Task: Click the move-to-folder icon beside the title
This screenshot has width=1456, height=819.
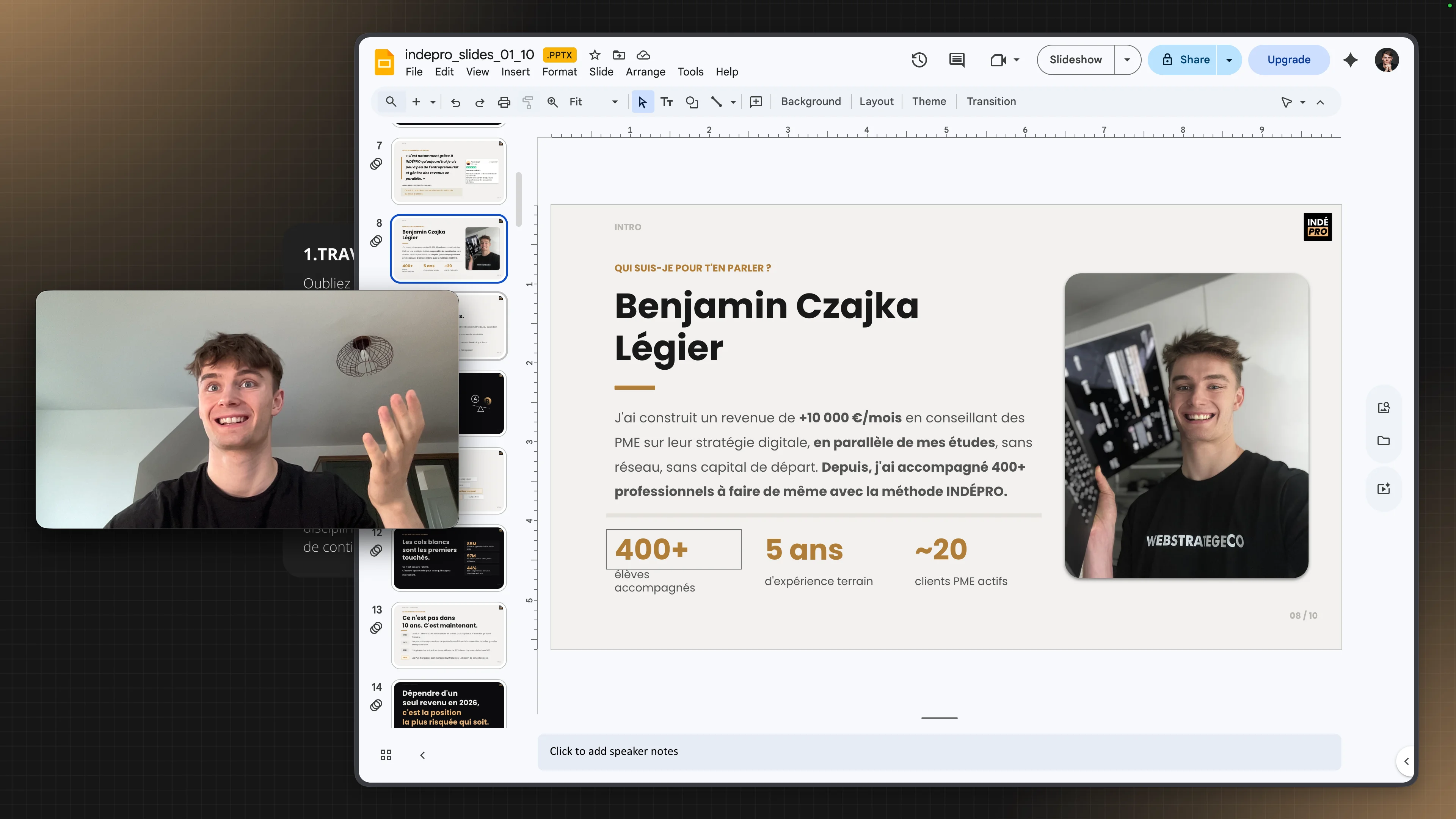Action: pos(619,55)
